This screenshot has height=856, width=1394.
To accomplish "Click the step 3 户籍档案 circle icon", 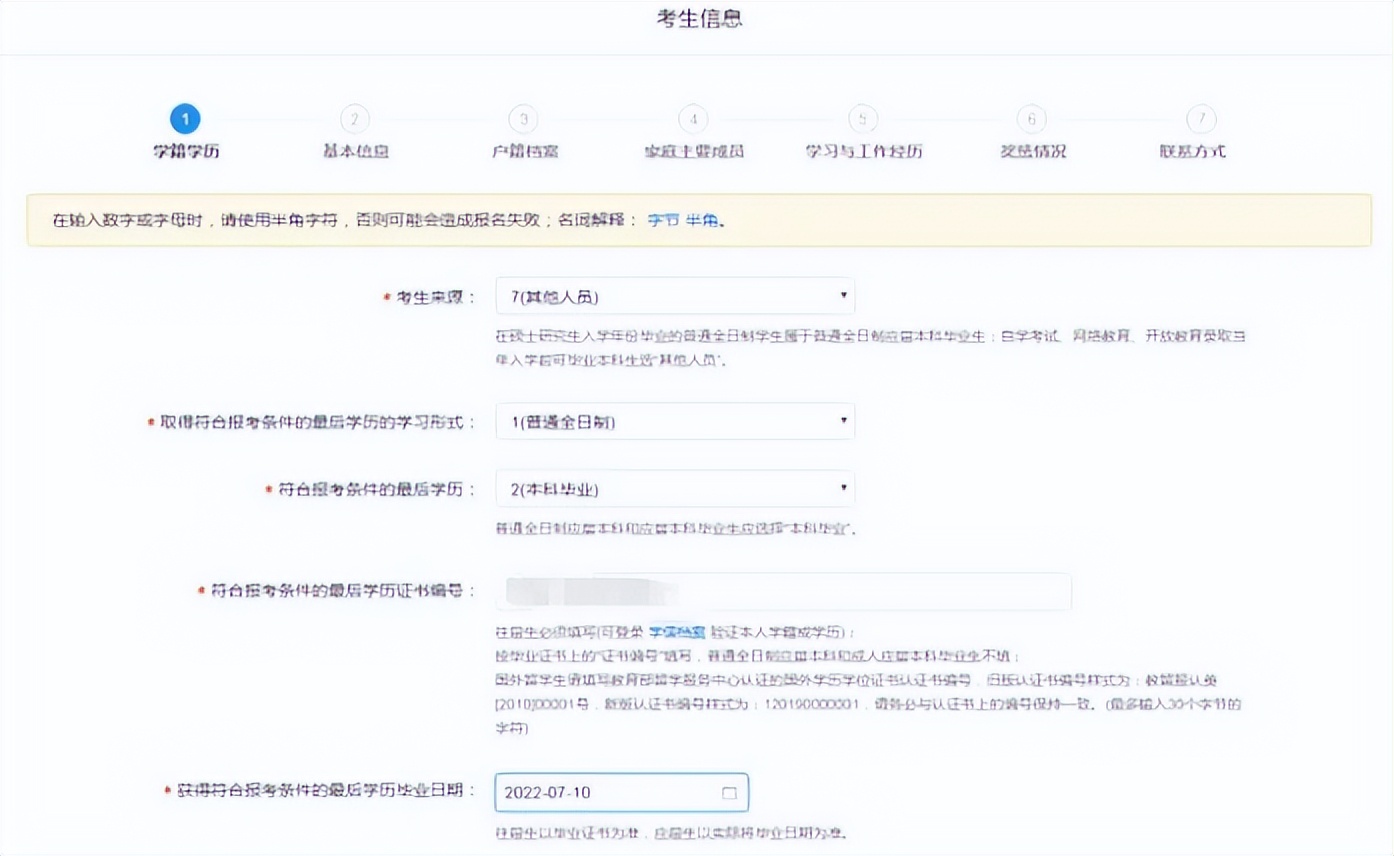I will (523, 117).
